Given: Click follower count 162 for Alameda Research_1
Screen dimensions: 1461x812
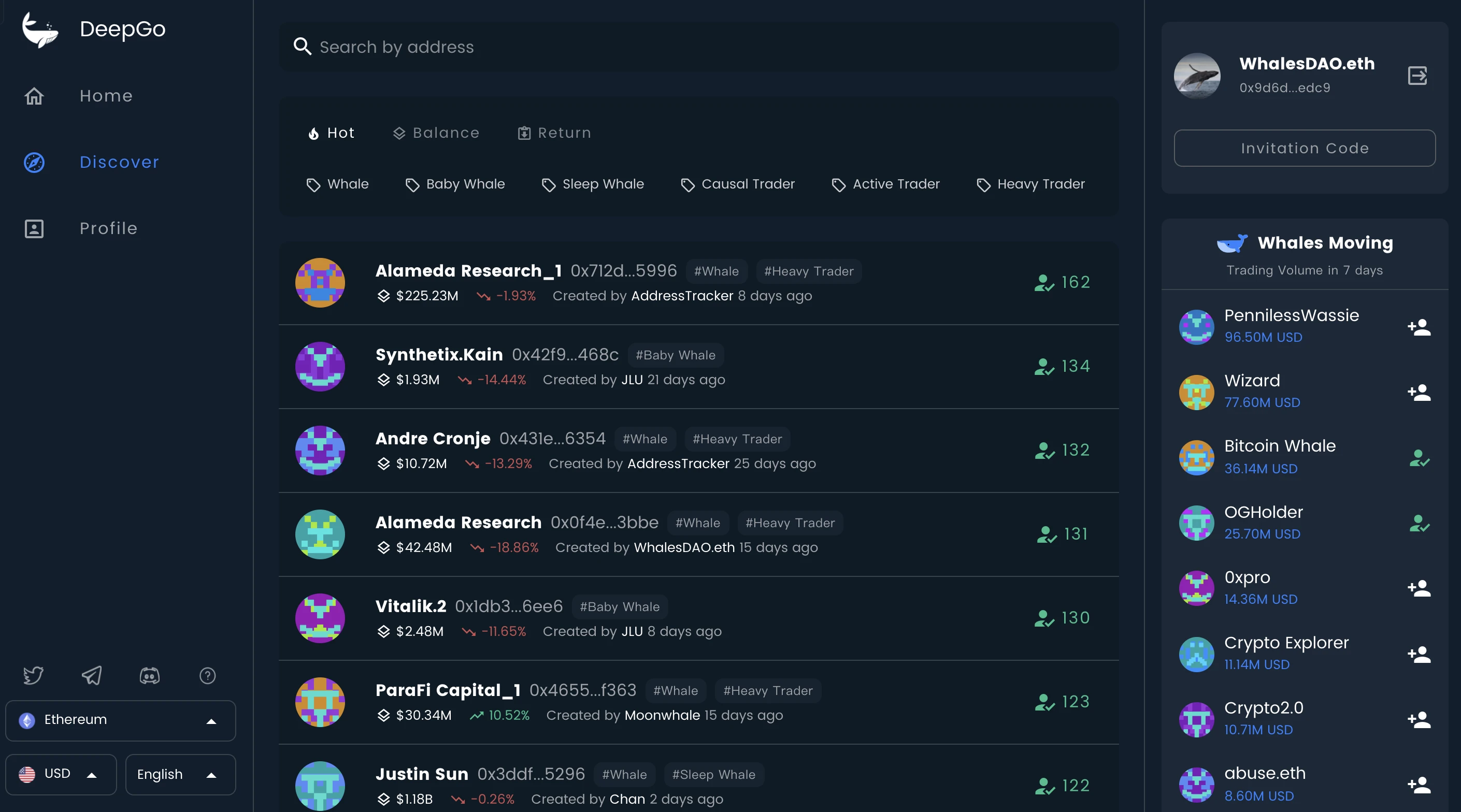Looking at the screenshot, I should 1062,282.
